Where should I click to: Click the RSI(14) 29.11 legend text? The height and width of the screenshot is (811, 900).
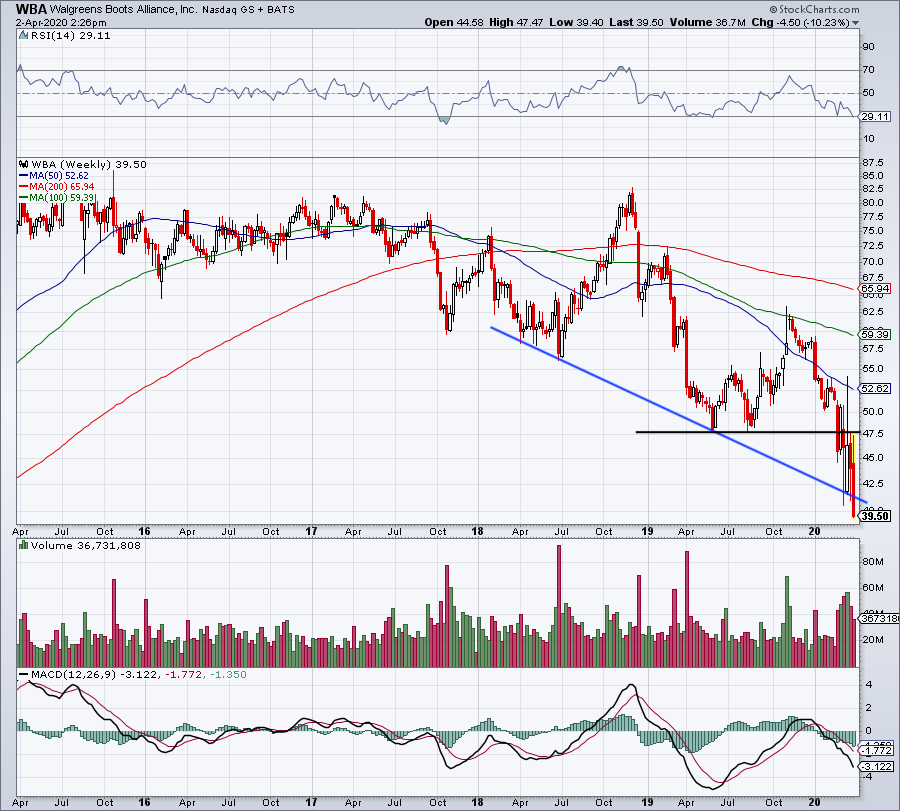[71, 35]
